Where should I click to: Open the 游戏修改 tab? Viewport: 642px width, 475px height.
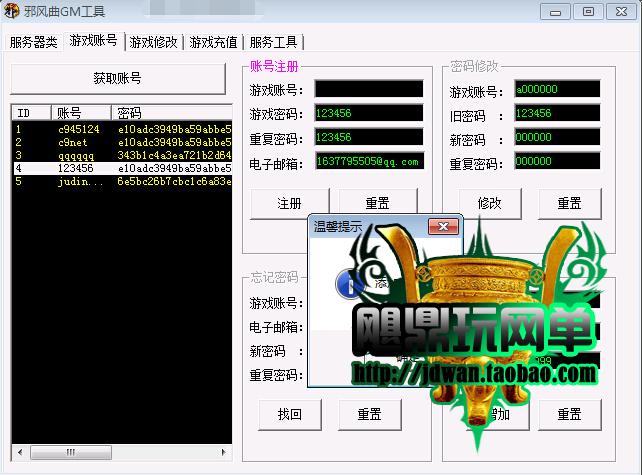(153, 42)
